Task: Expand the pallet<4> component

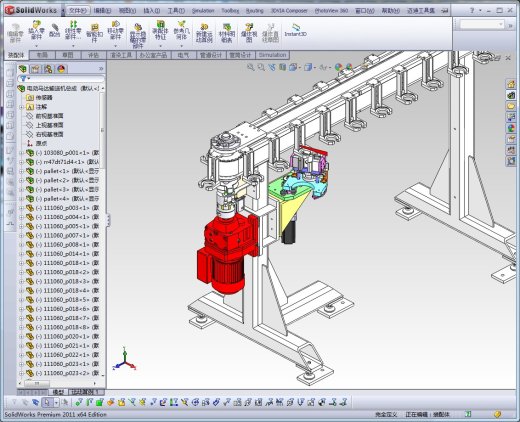Action: click(21, 199)
